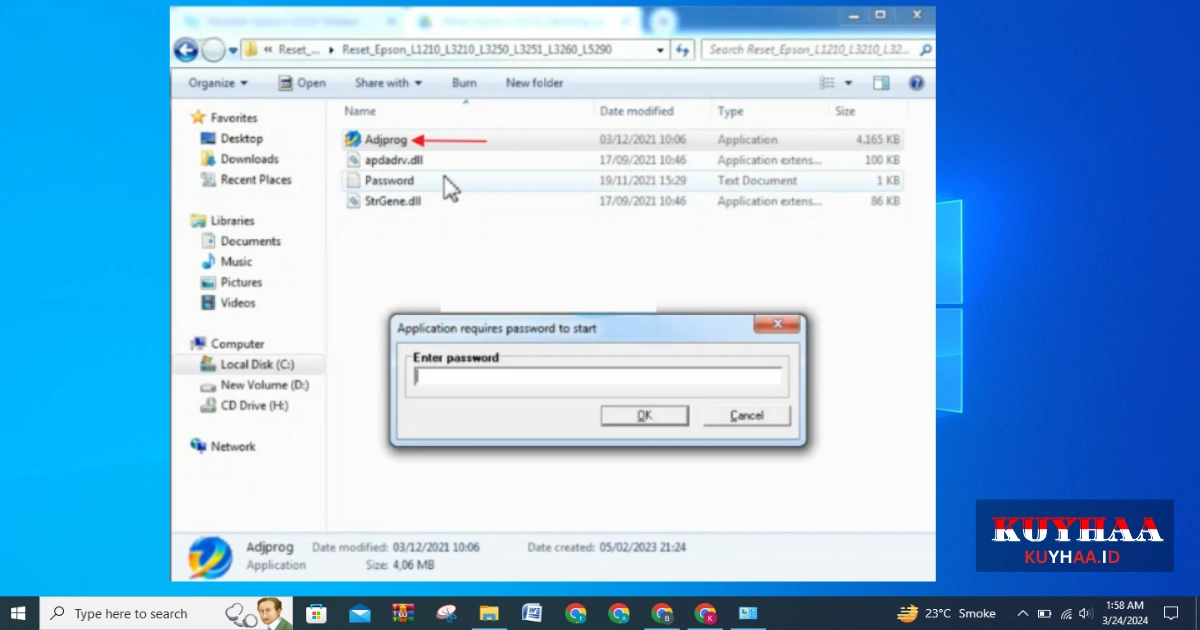The width and height of the screenshot is (1200, 630).
Task: Open Microsoft Word from the taskbar
Action: point(532,613)
